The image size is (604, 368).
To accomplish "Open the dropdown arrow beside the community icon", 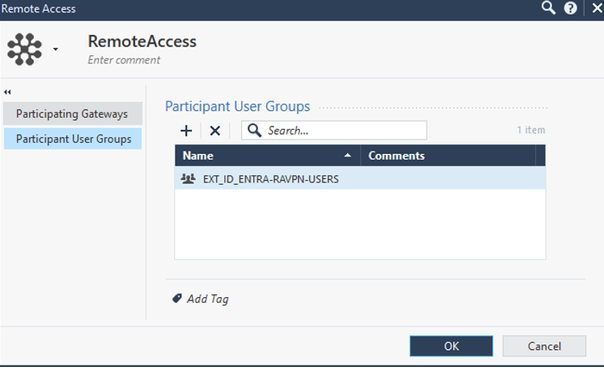I will coord(55,49).
